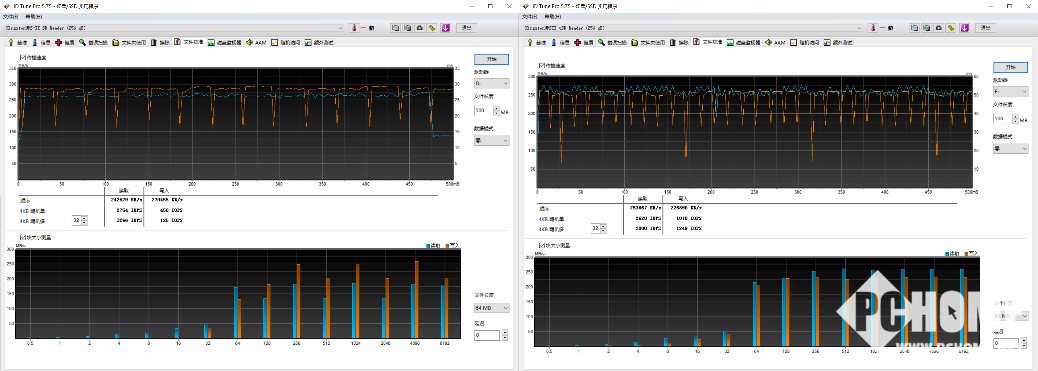Toggle transfer speed checkbox in left window

(x=23, y=58)
